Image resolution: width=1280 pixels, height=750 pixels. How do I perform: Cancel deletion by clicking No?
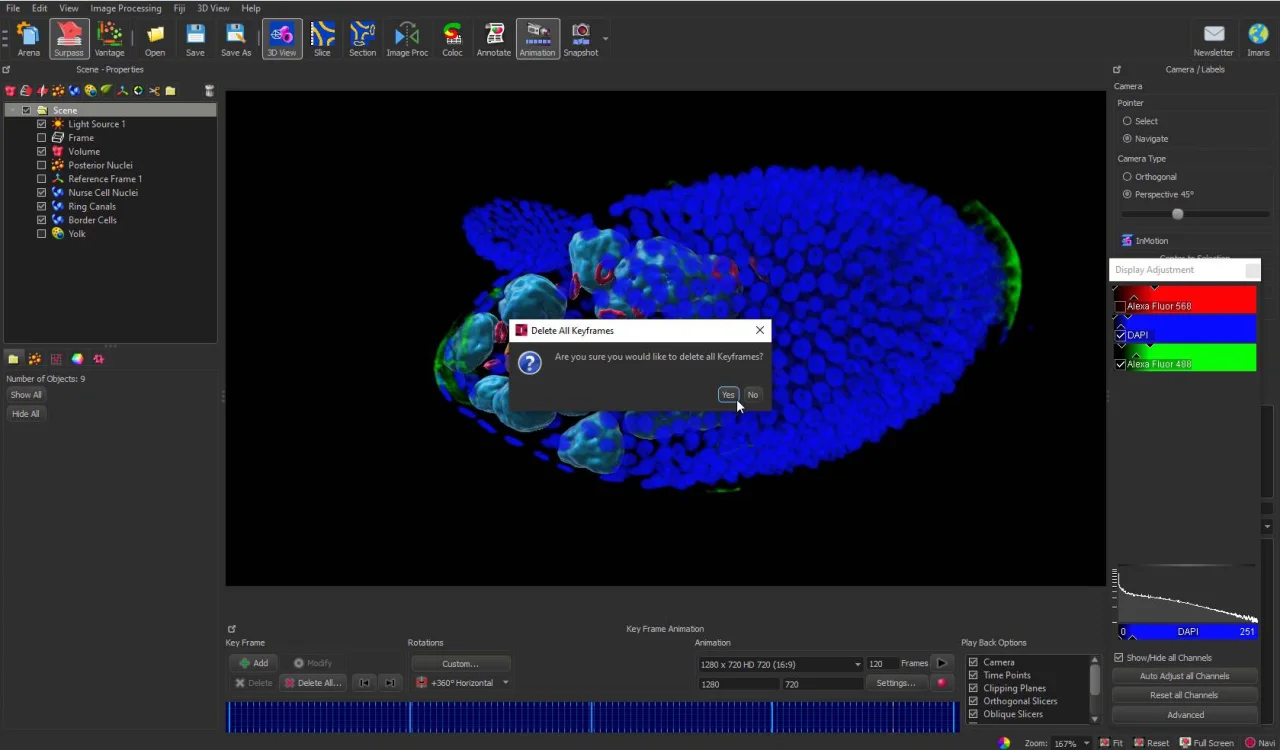pos(753,395)
